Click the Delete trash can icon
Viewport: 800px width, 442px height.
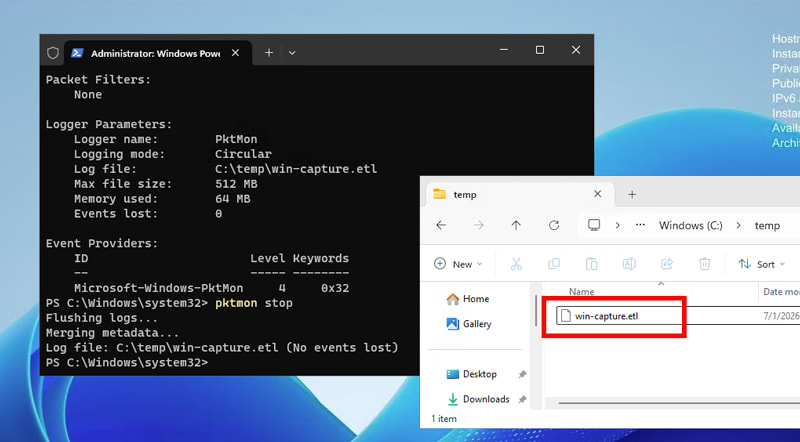705,264
